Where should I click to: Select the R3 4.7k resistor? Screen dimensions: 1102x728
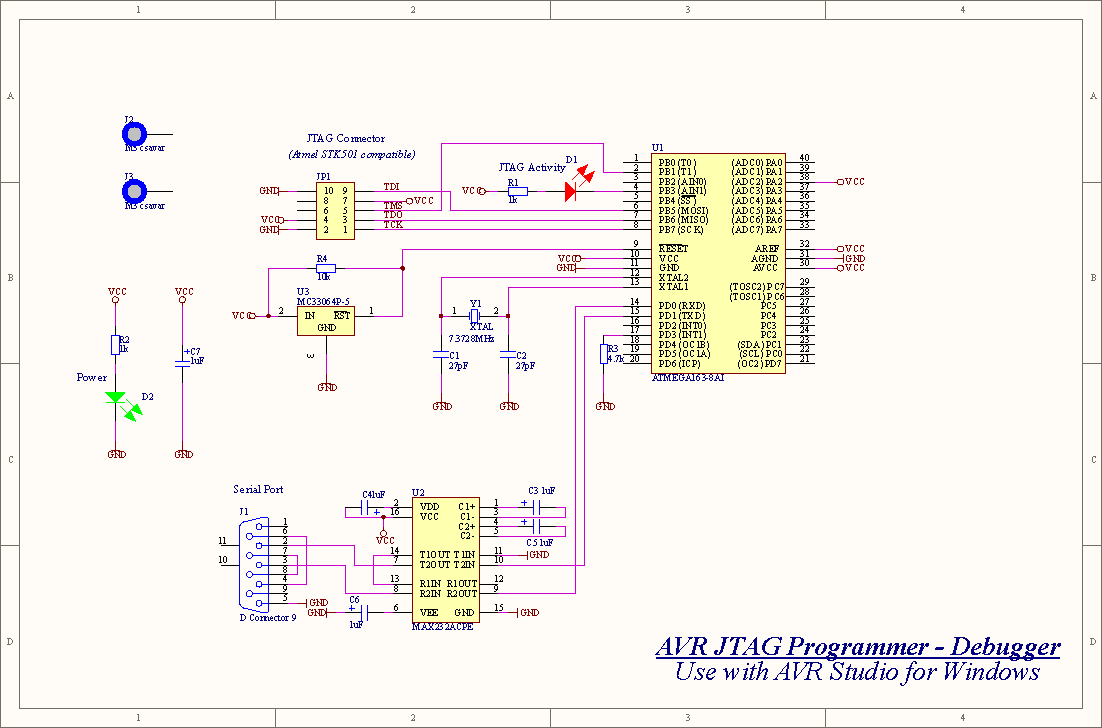[x=604, y=354]
